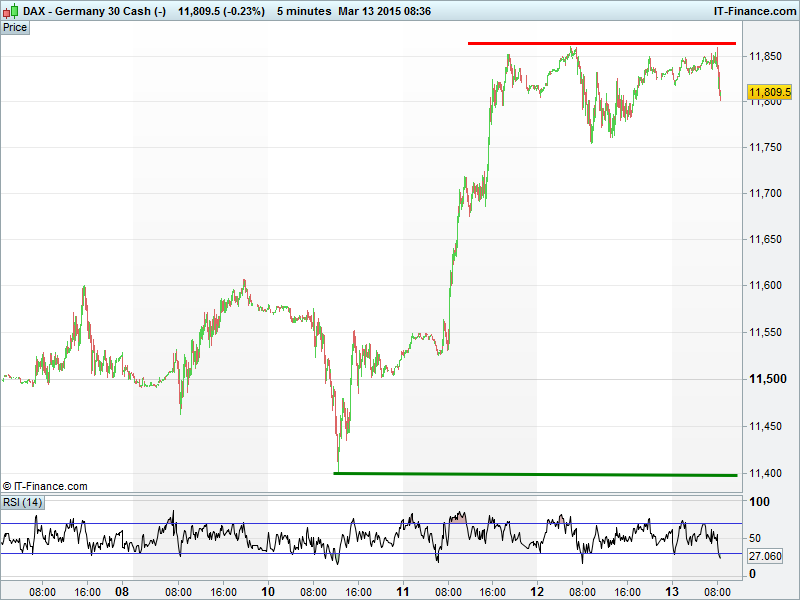
Task: Select the green support line
Action: (x=535, y=474)
